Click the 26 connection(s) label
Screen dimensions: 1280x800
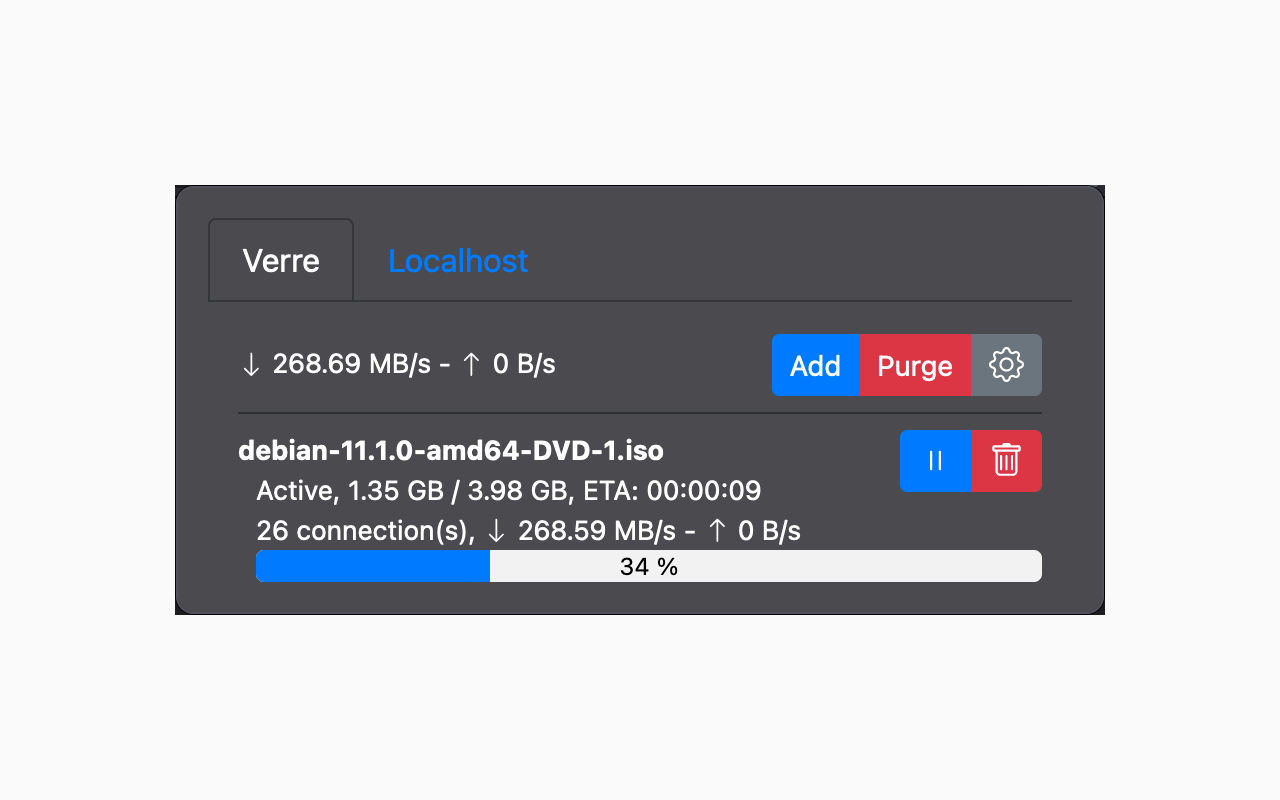363,531
